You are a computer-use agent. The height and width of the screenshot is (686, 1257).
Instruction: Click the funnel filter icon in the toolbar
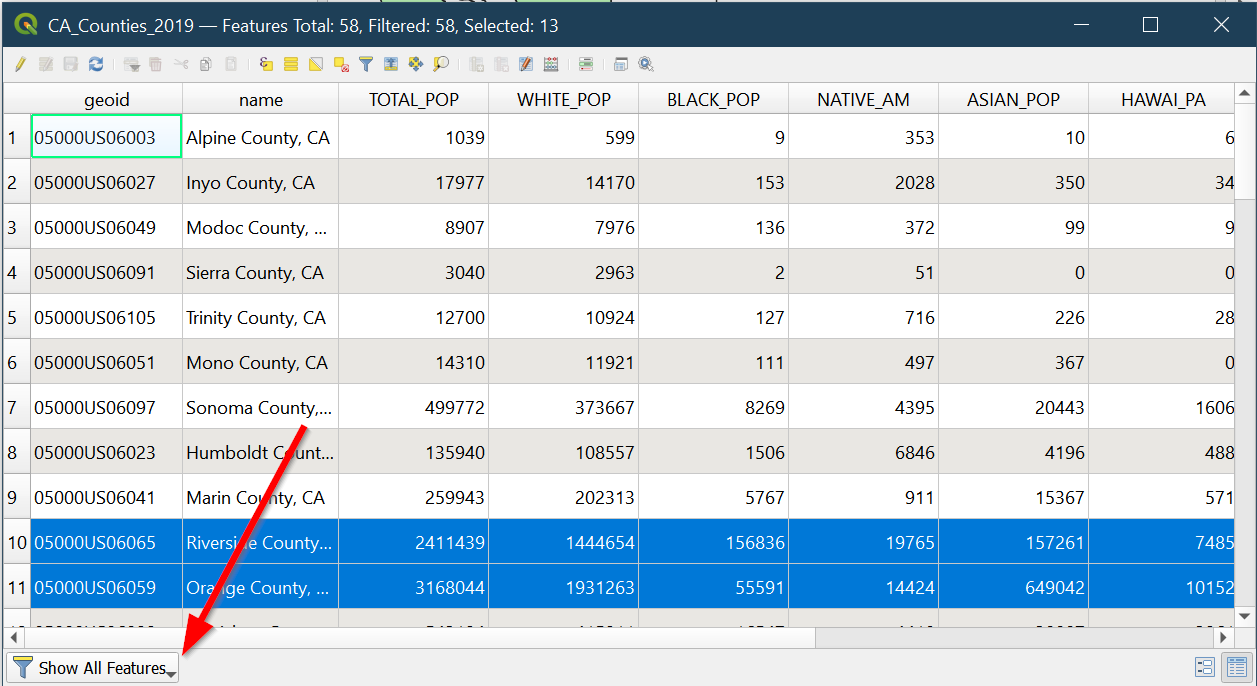pos(366,64)
